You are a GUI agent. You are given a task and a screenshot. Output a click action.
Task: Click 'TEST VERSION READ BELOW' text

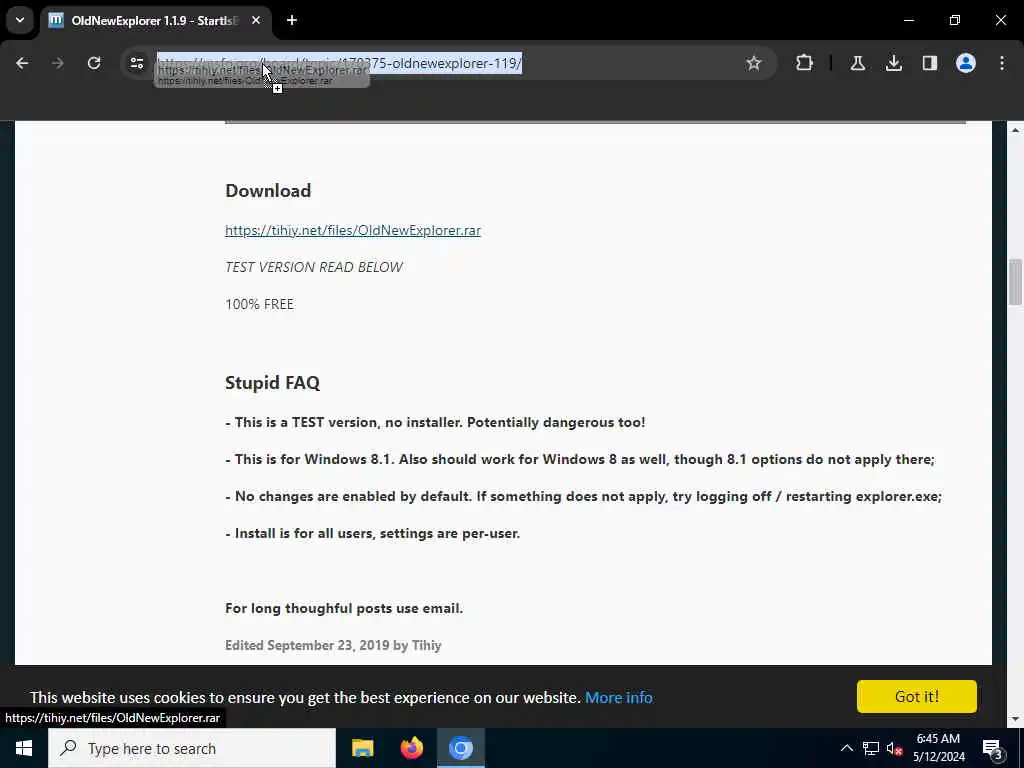coord(313,267)
